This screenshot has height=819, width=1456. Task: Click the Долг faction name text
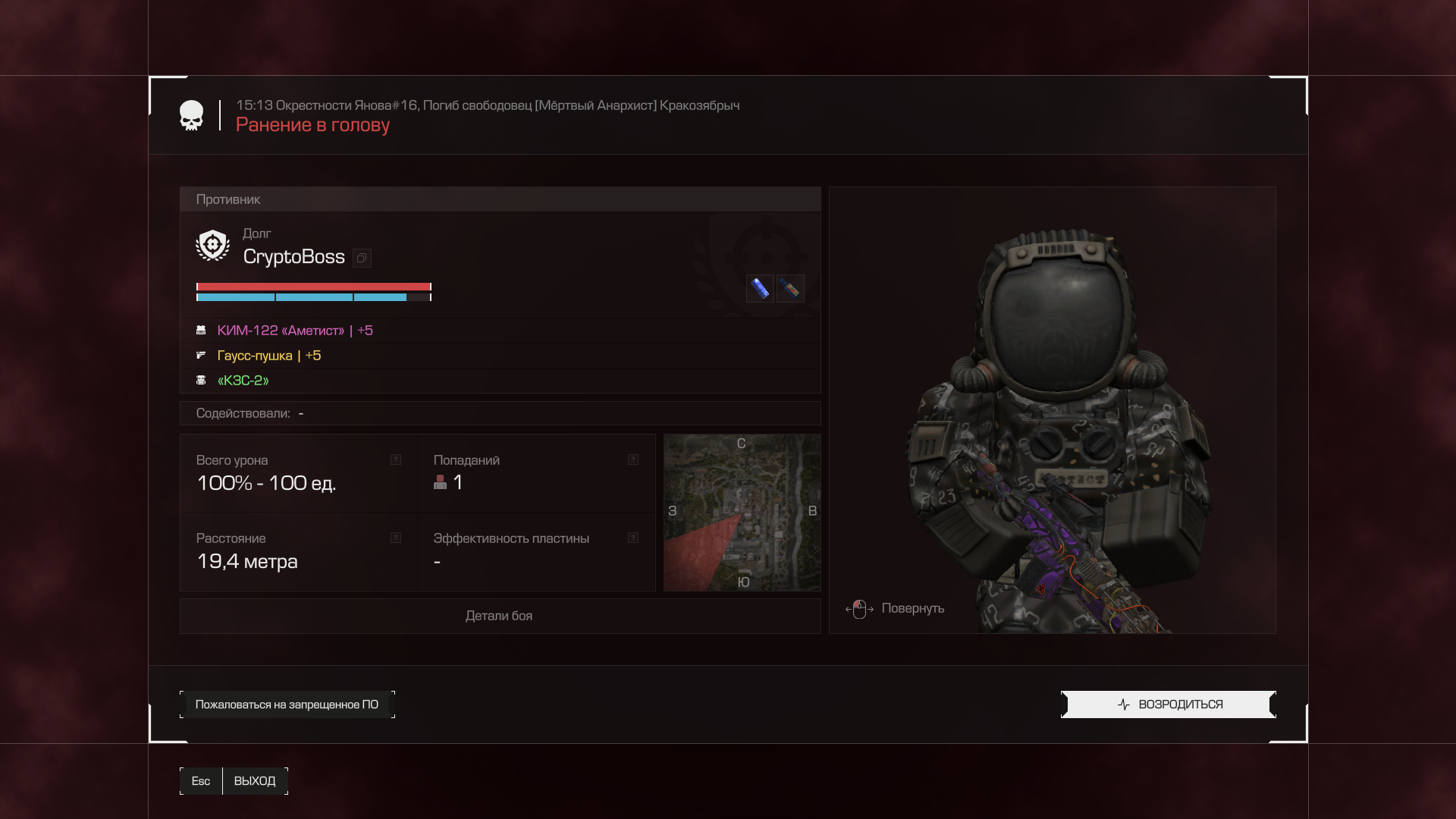(257, 234)
